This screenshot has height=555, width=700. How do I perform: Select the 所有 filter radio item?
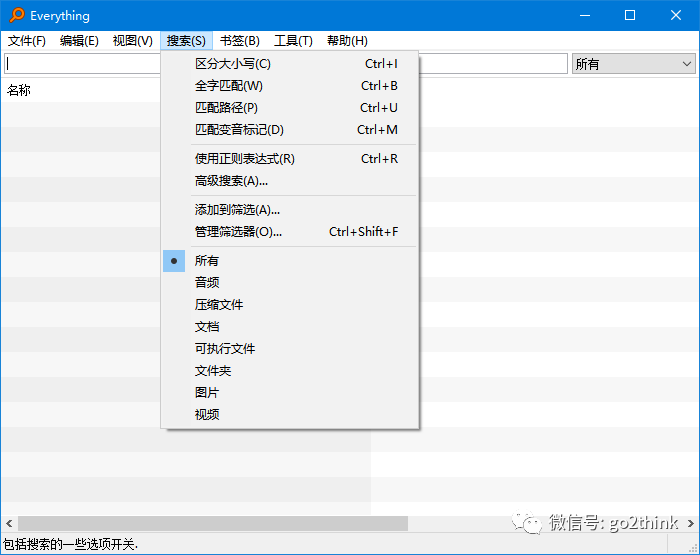click(x=290, y=261)
